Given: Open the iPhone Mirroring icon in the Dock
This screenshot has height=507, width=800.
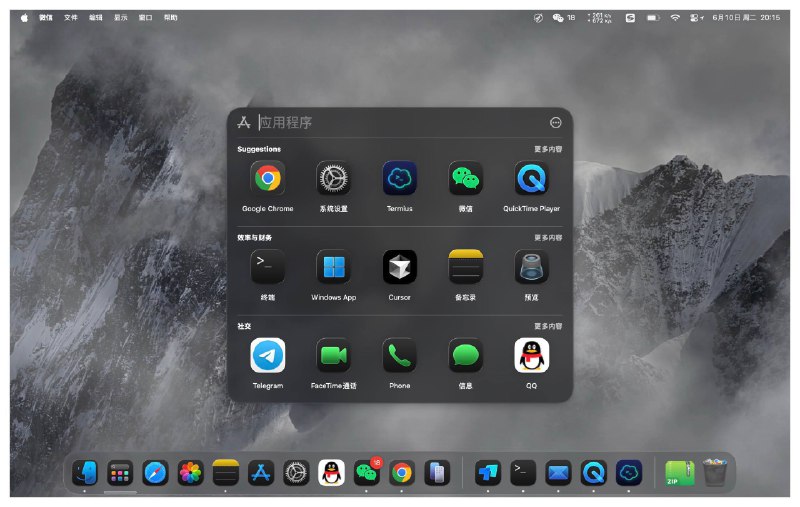Looking at the screenshot, I should click(x=437, y=473).
